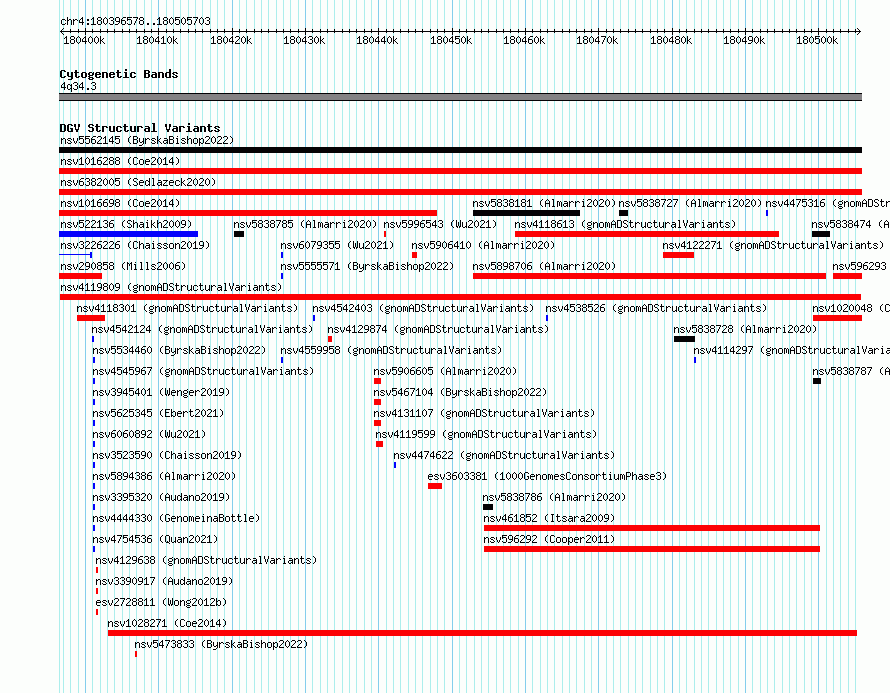The image size is (890, 693).
Task: Open the nsv5894386 (Almarri2020) label
Action: (x=164, y=476)
